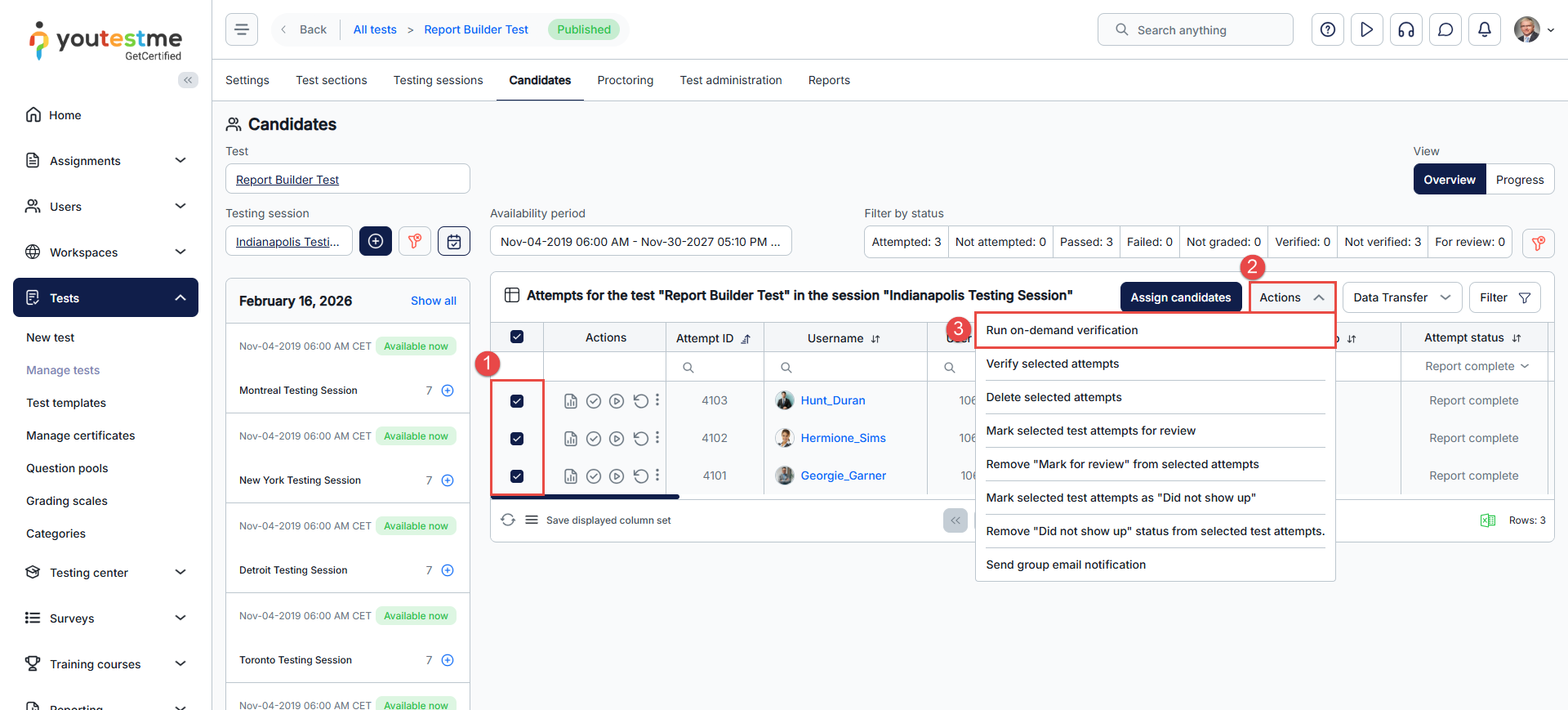Open the Data Transfer dropdown
Screen dimensions: 1568x710
tap(1401, 297)
